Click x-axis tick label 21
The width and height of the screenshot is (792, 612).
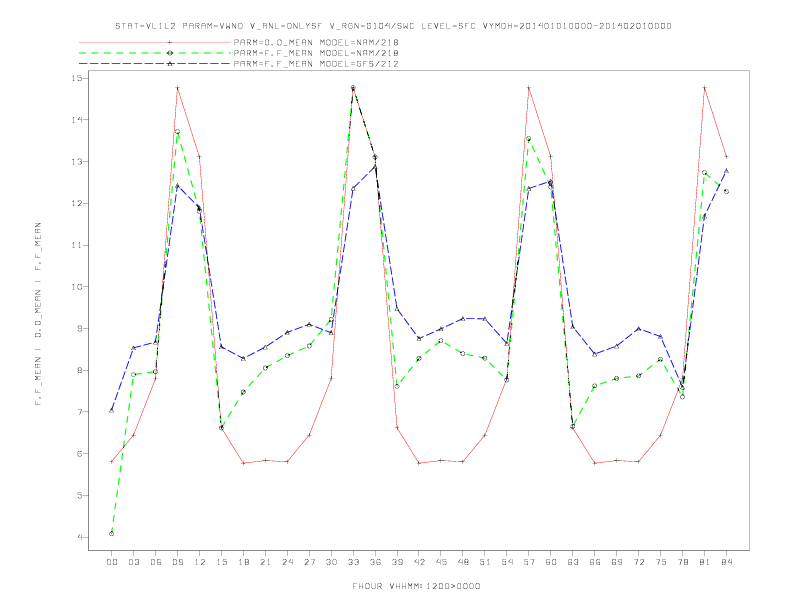[x=265, y=562]
